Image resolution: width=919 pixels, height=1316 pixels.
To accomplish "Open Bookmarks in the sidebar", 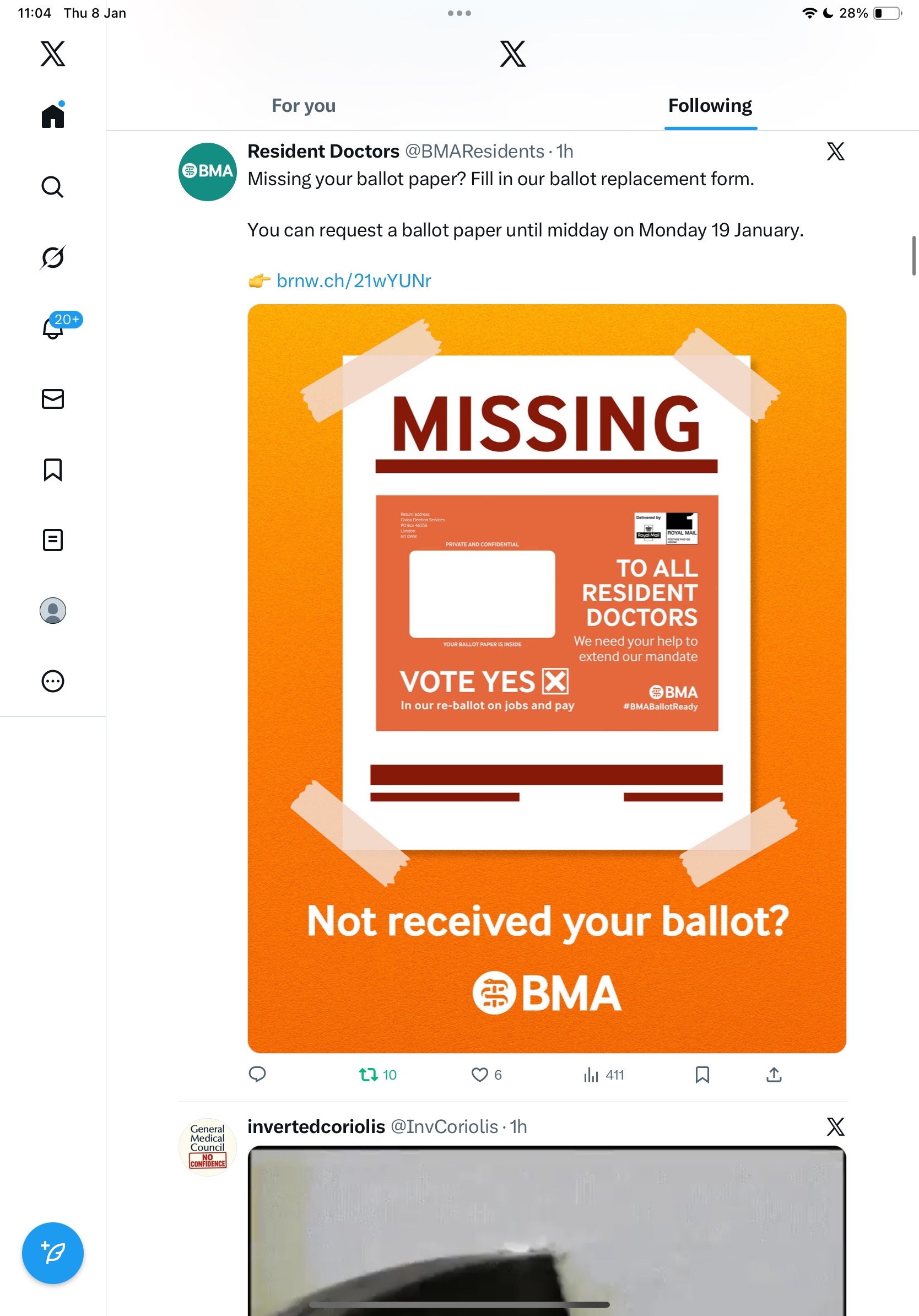I will point(53,470).
